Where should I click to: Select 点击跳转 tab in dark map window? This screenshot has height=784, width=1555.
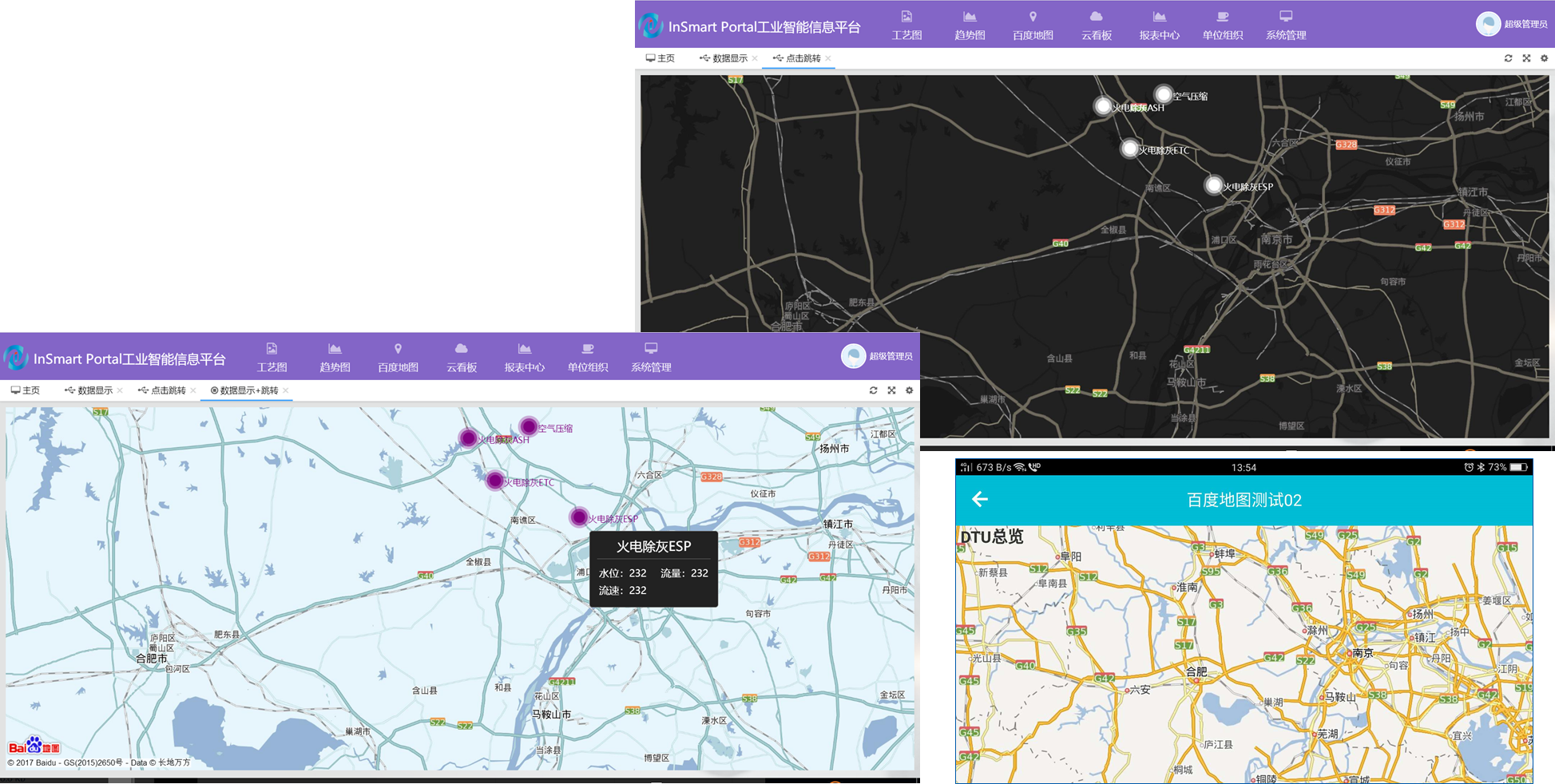point(797,58)
